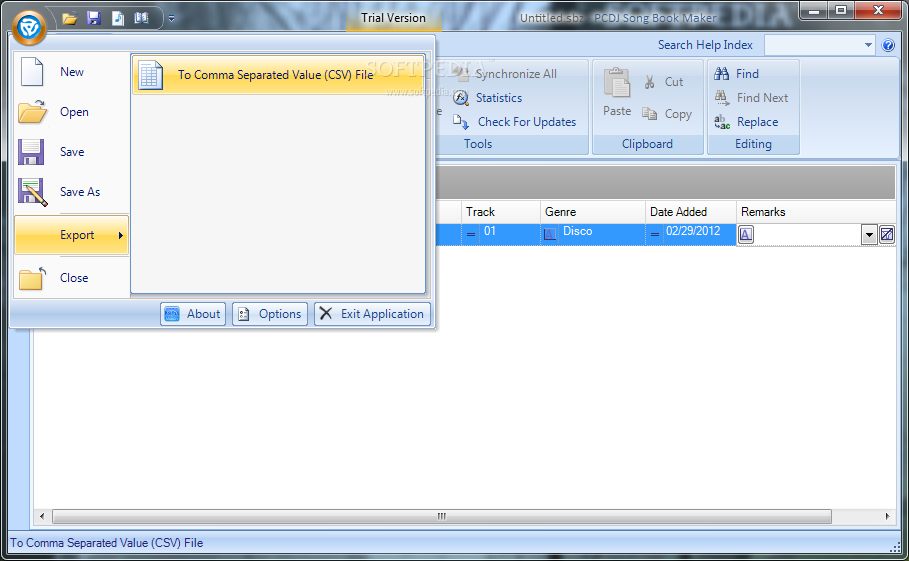
Task: Click the scrollbar right arrow
Action: coord(888,516)
